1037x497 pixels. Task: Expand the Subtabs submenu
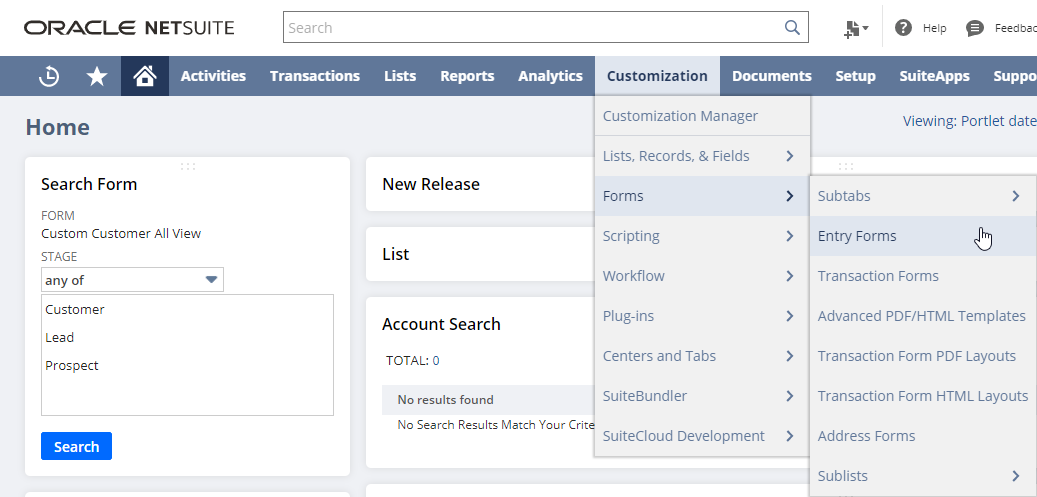point(1015,196)
